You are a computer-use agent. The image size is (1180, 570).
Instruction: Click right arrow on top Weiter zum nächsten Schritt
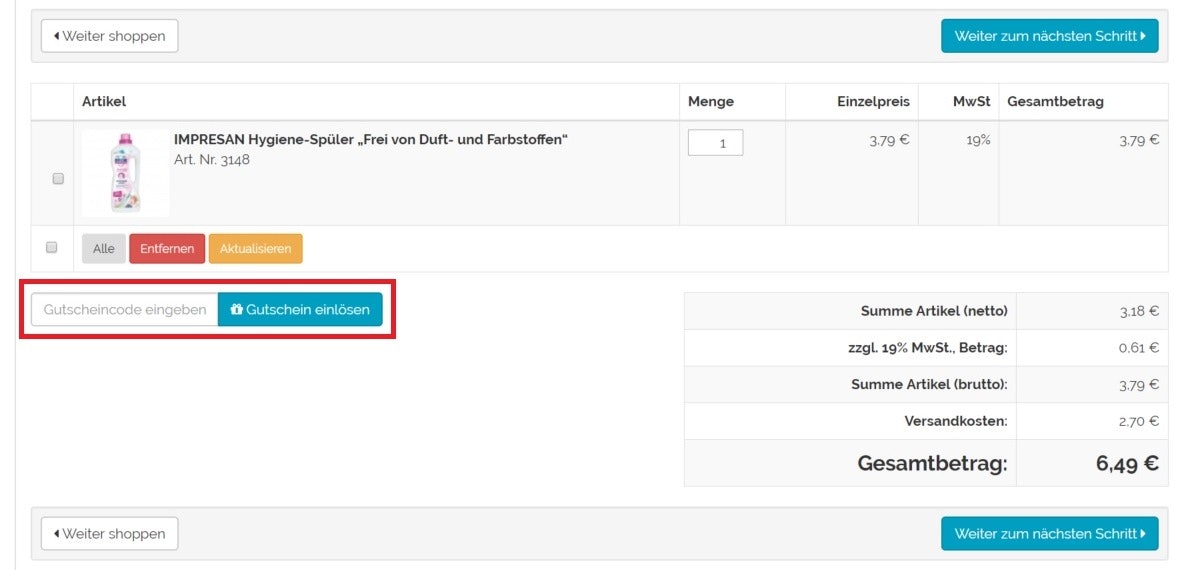click(x=1143, y=36)
